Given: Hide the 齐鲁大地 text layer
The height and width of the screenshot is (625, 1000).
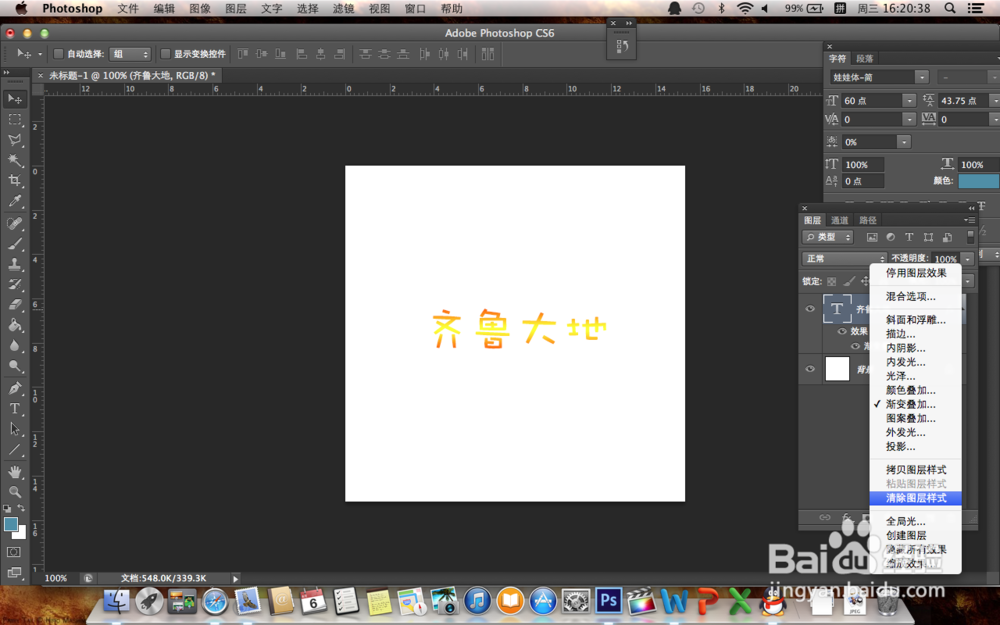Looking at the screenshot, I should click(810, 308).
